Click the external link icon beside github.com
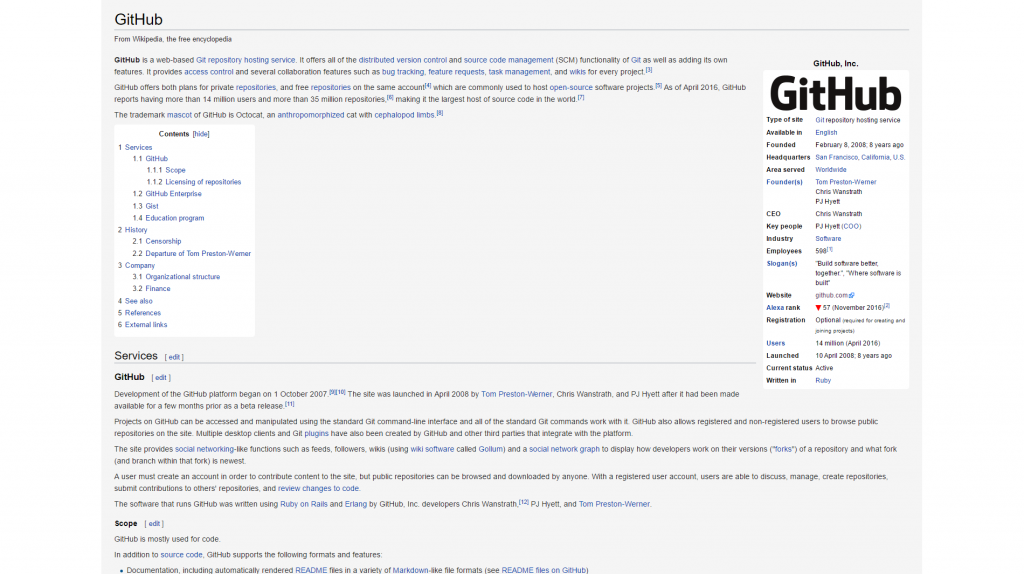 tap(852, 296)
